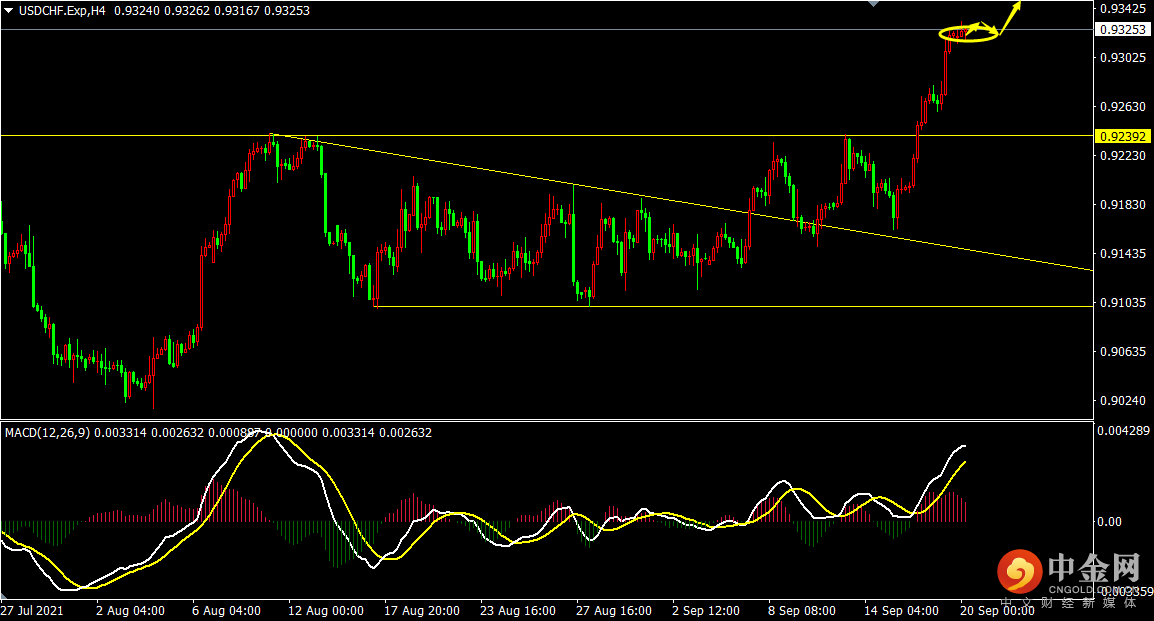Click the 2 Aug 04:00 time label
The height and width of the screenshot is (621, 1154).
[130, 611]
